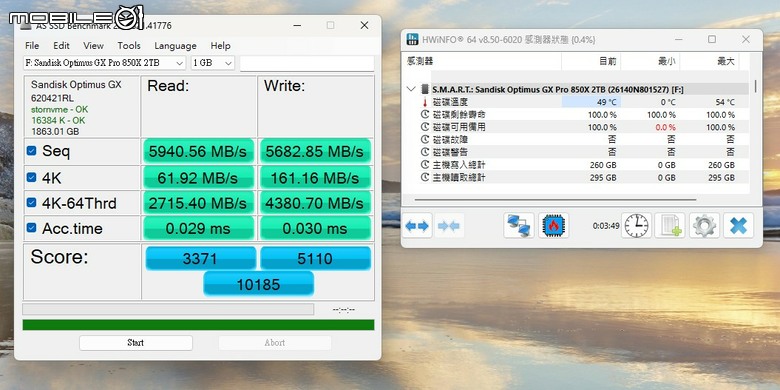Open the 1 GB test size dropdown
Screen dimensions: 780x390
[x=212, y=63]
